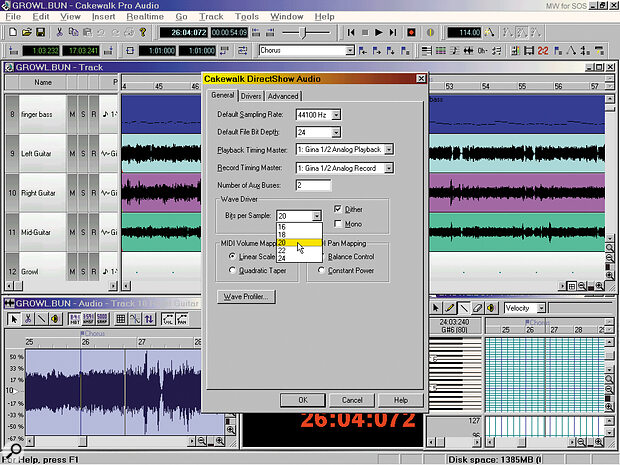620x465 pixels.
Task: Open the Track menu
Action: click(x=211, y=17)
